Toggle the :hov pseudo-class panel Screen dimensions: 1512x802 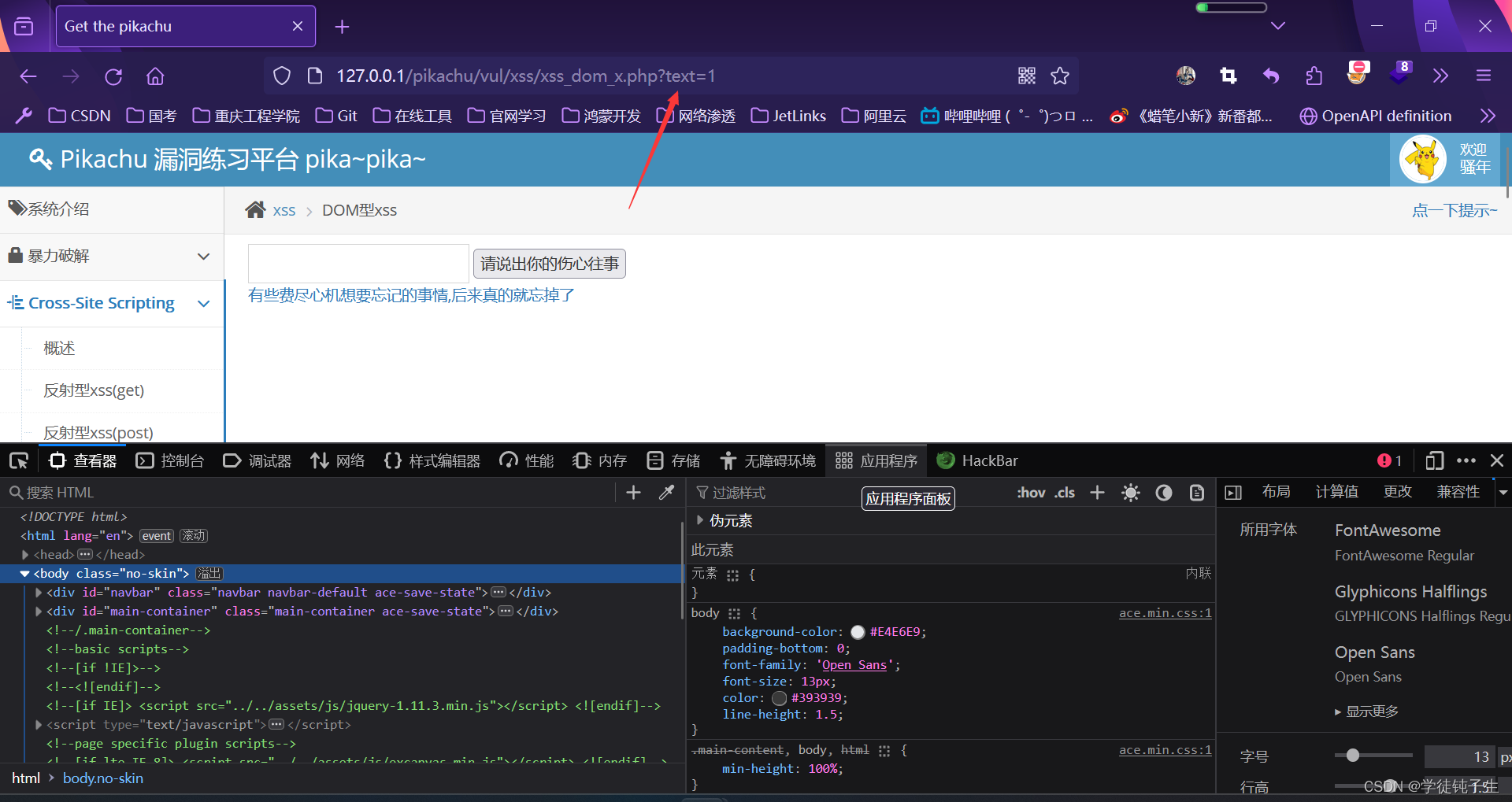pyautogui.click(x=1031, y=493)
